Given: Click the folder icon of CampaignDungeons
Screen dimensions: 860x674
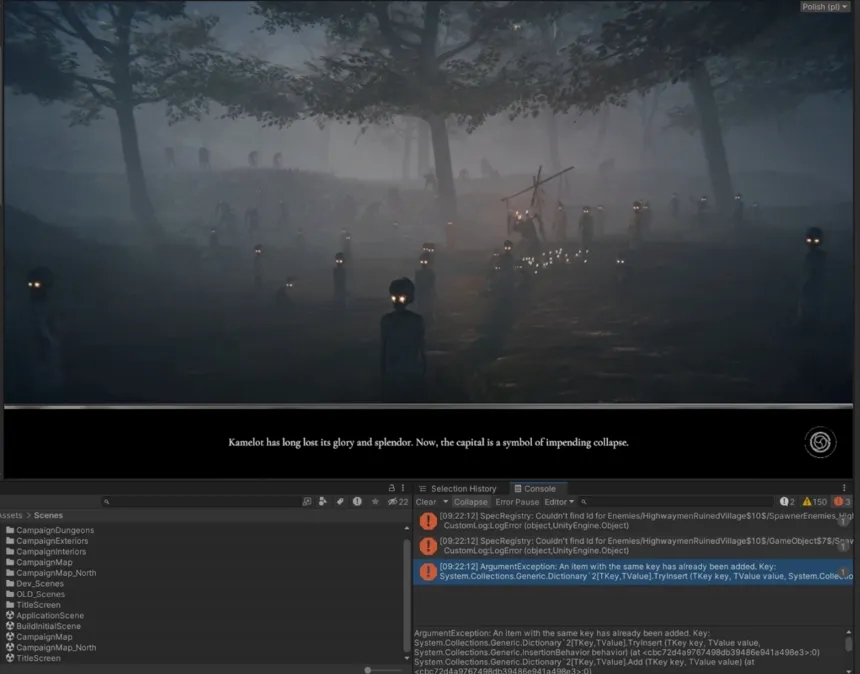Looking at the screenshot, I should (10, 530).
